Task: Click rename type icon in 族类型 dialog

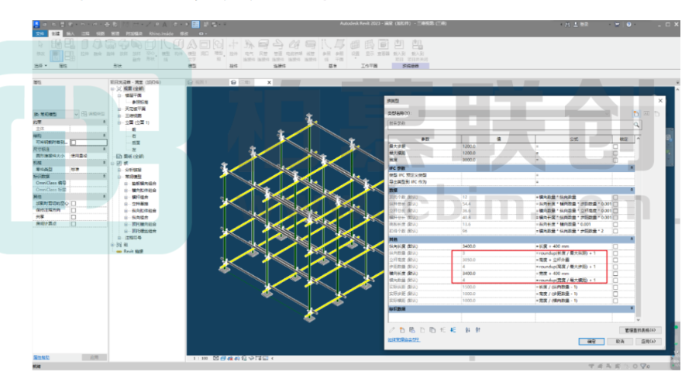Action: tap(646, 114)
